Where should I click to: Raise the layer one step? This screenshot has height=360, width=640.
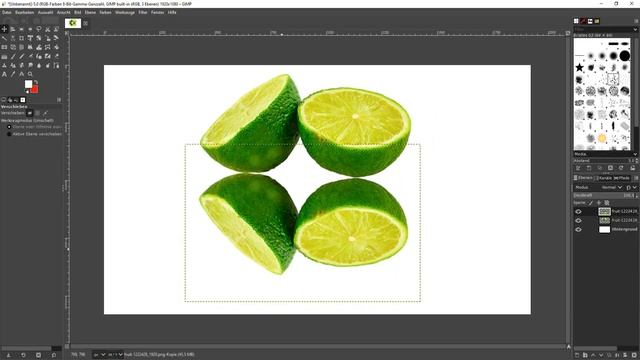(593, 355)
